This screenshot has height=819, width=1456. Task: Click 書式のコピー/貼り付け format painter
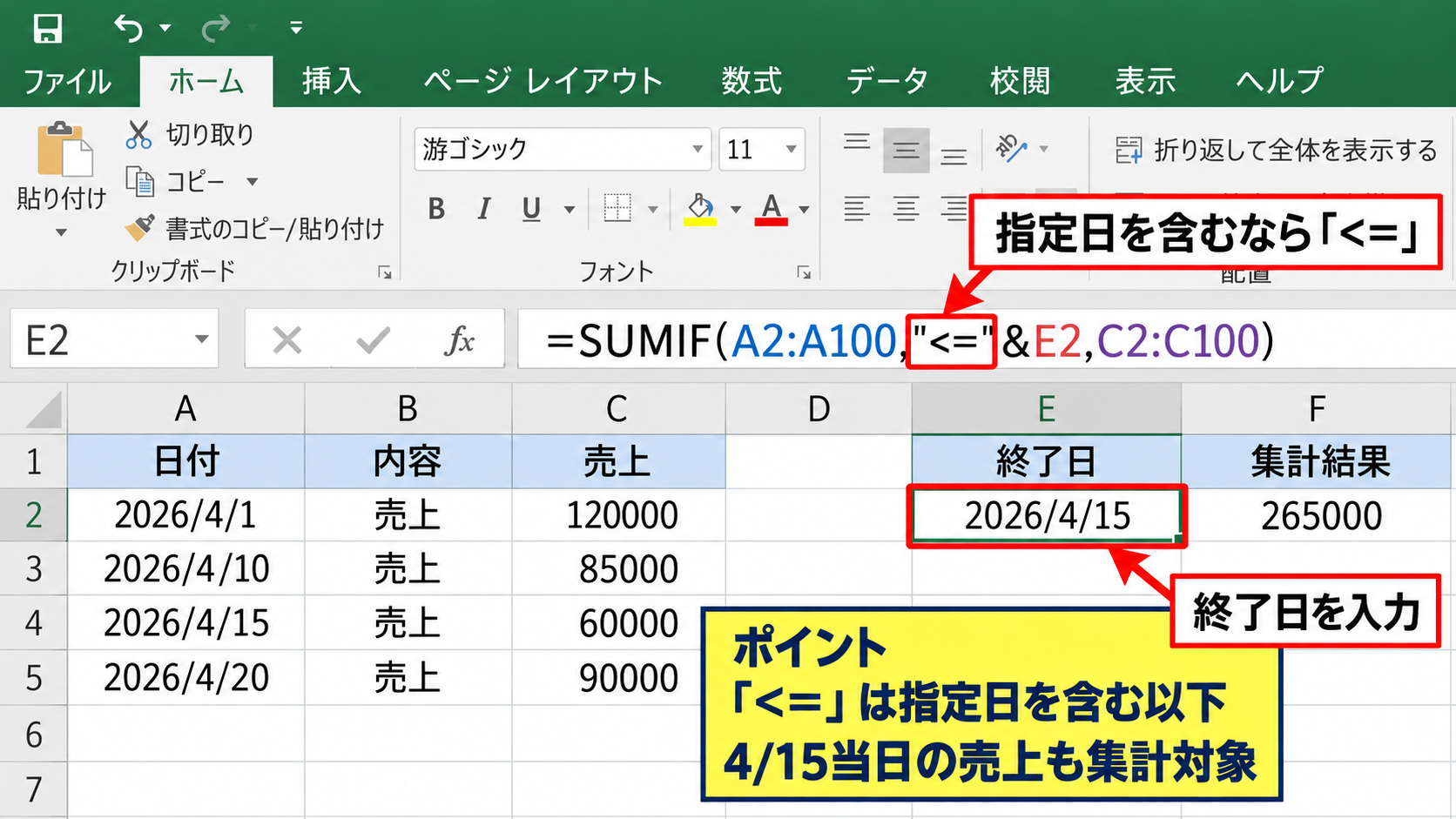coord(254,228)
